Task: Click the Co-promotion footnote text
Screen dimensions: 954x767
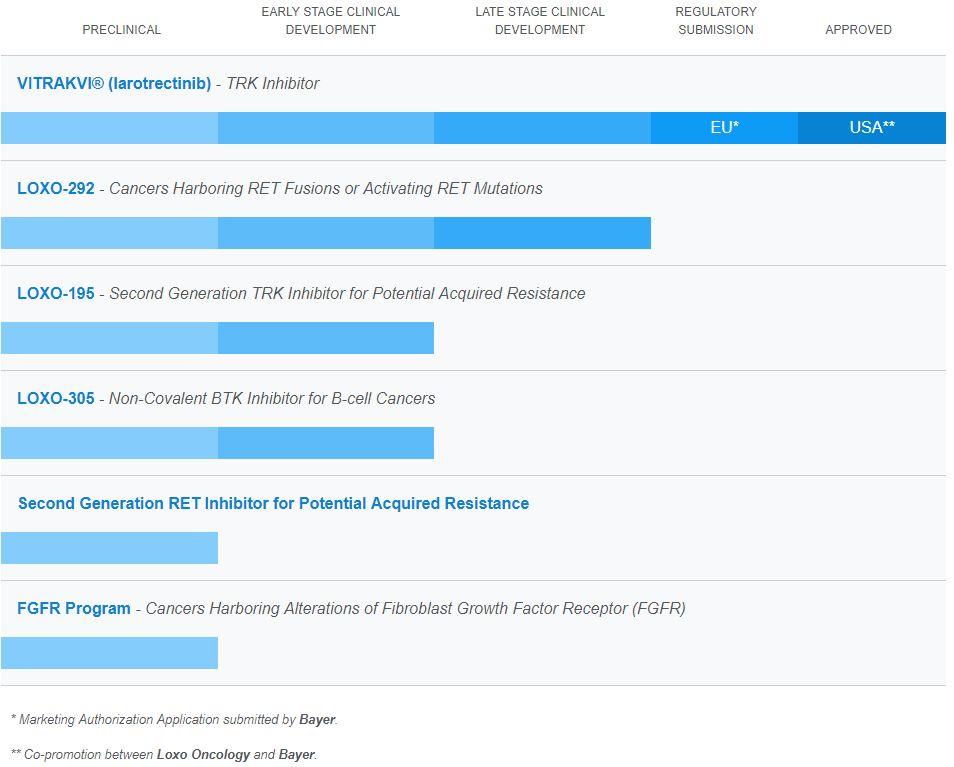Action: tap(164, 755)
